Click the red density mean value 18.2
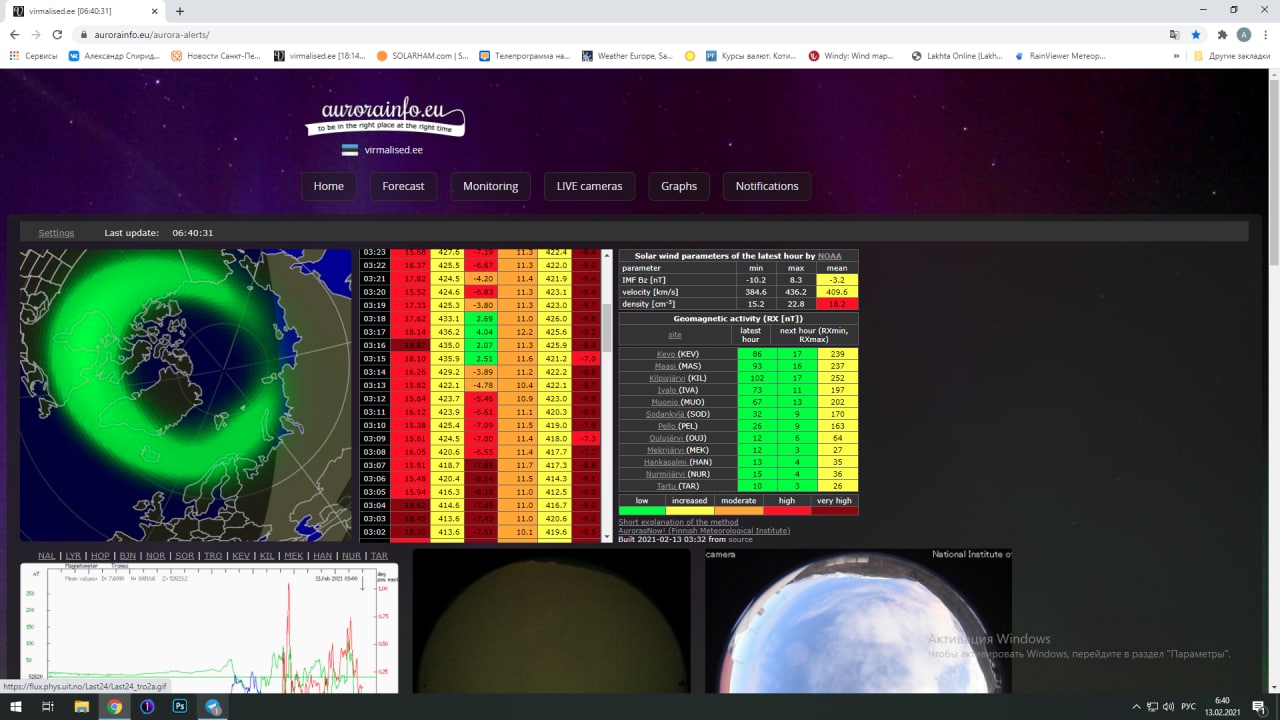The width and height of the screenshot is (1280, 720). coord(837,304)
